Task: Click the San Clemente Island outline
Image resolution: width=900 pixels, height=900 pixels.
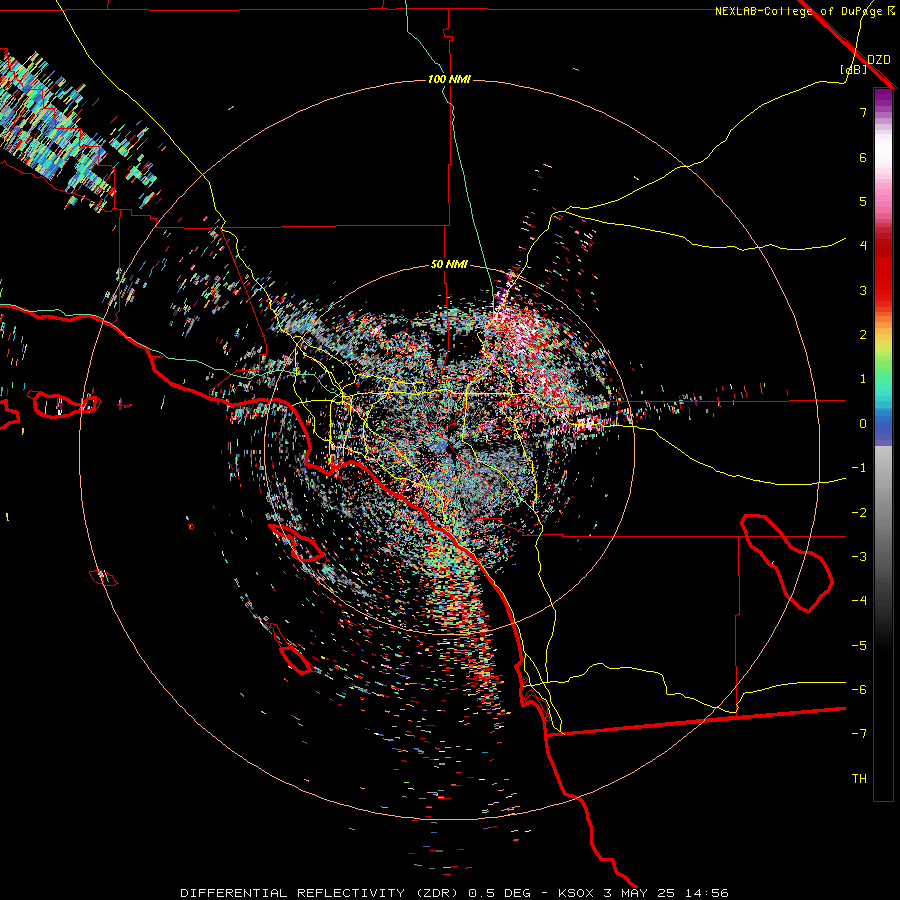Action: point(296,660)
